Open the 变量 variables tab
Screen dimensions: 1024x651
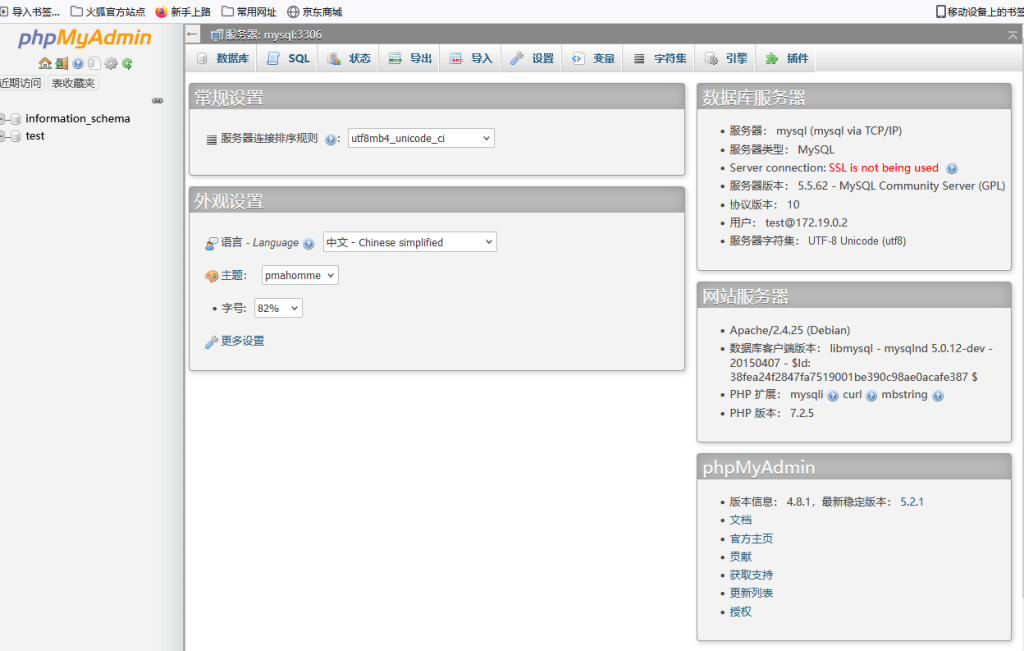pyautogui.click(x=592, y=58)
